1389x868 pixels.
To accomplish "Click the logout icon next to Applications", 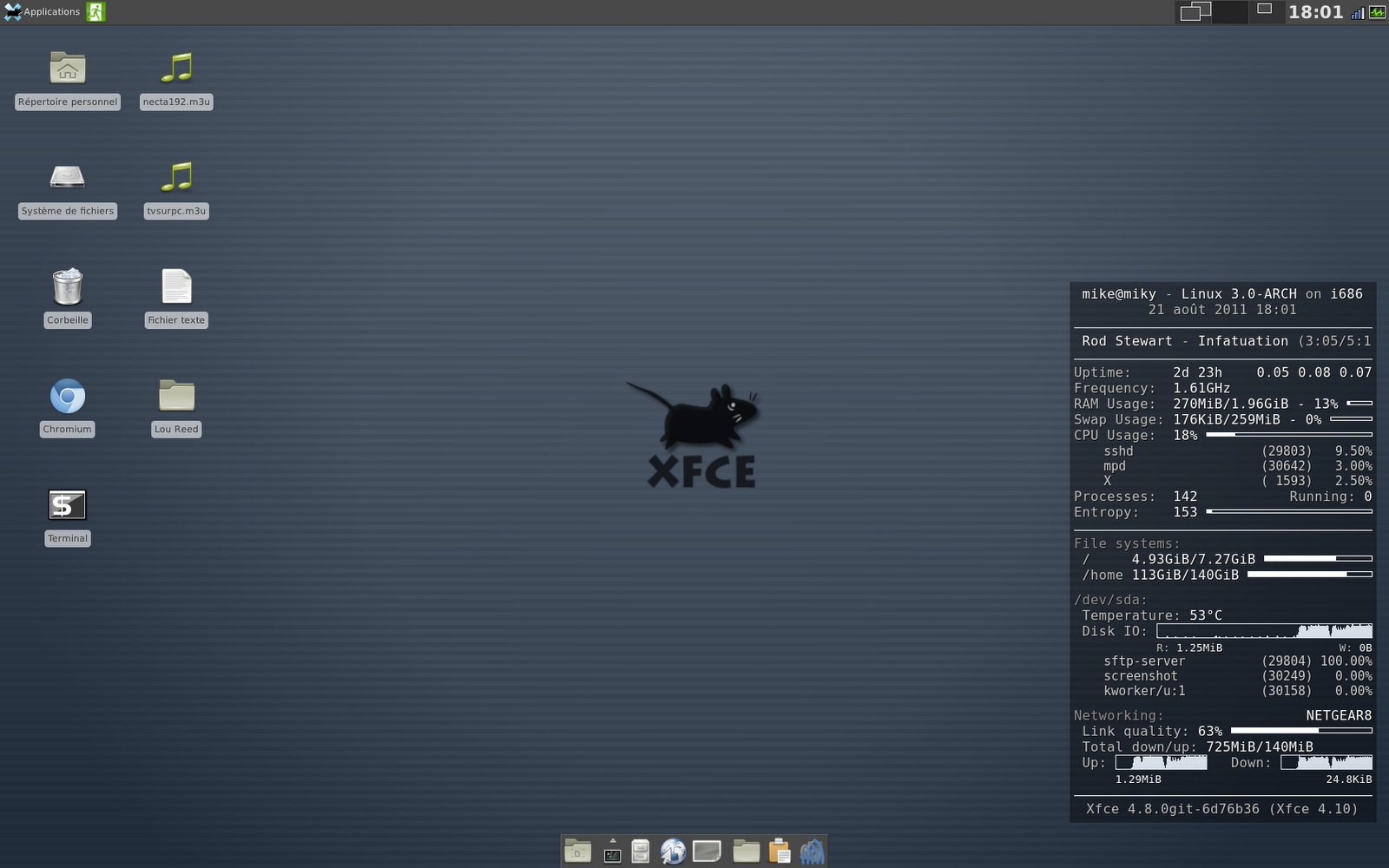I will pos(95,11).
